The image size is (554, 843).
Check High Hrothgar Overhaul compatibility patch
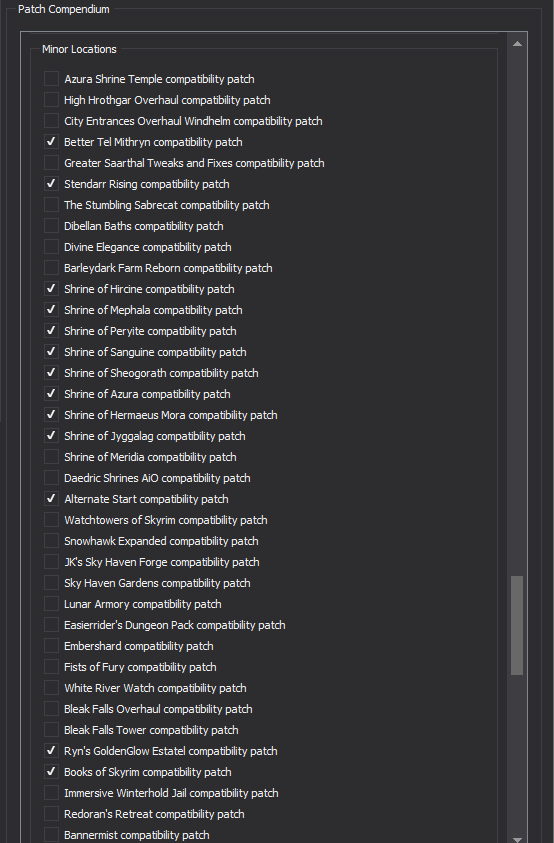(x=51, y=99)
